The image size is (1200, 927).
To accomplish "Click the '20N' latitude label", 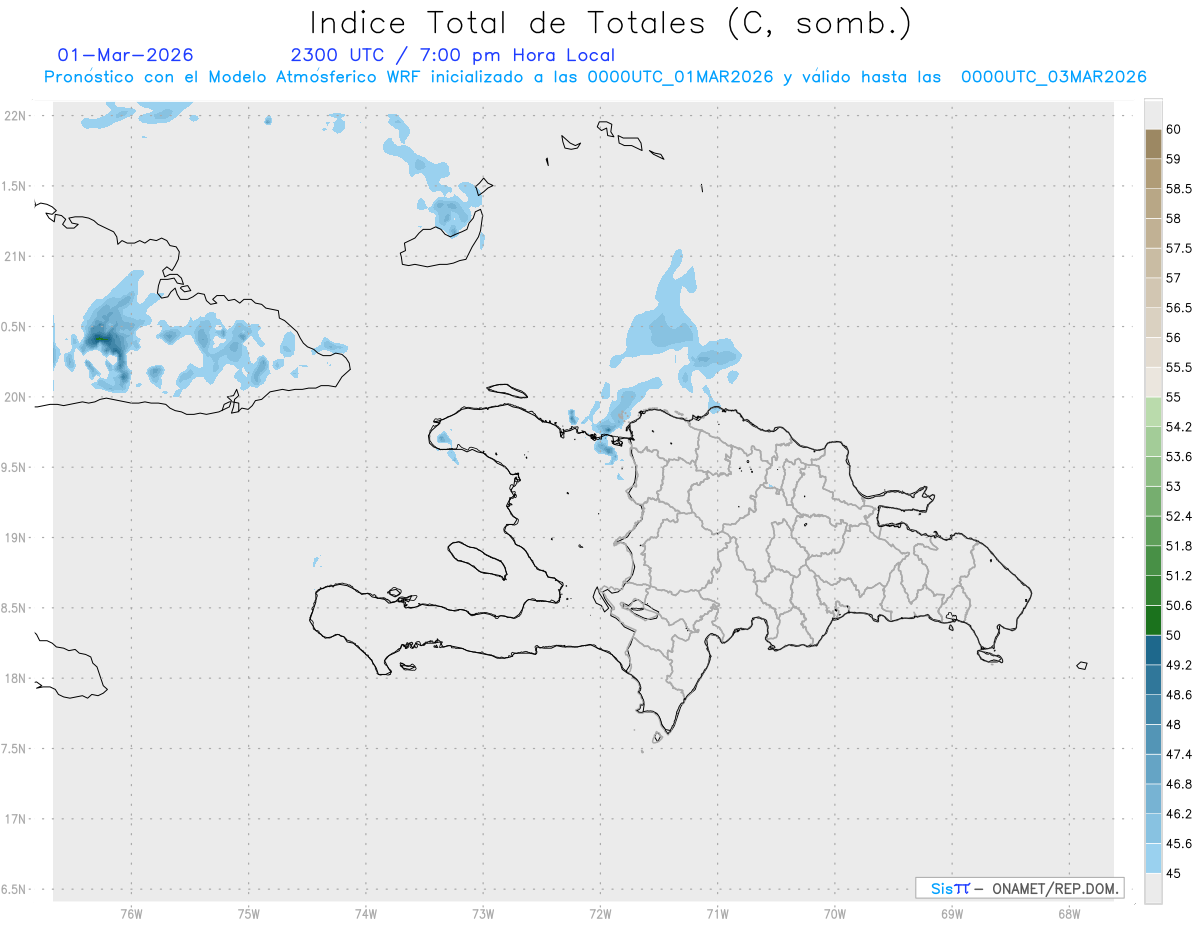I will pos(15,397).
